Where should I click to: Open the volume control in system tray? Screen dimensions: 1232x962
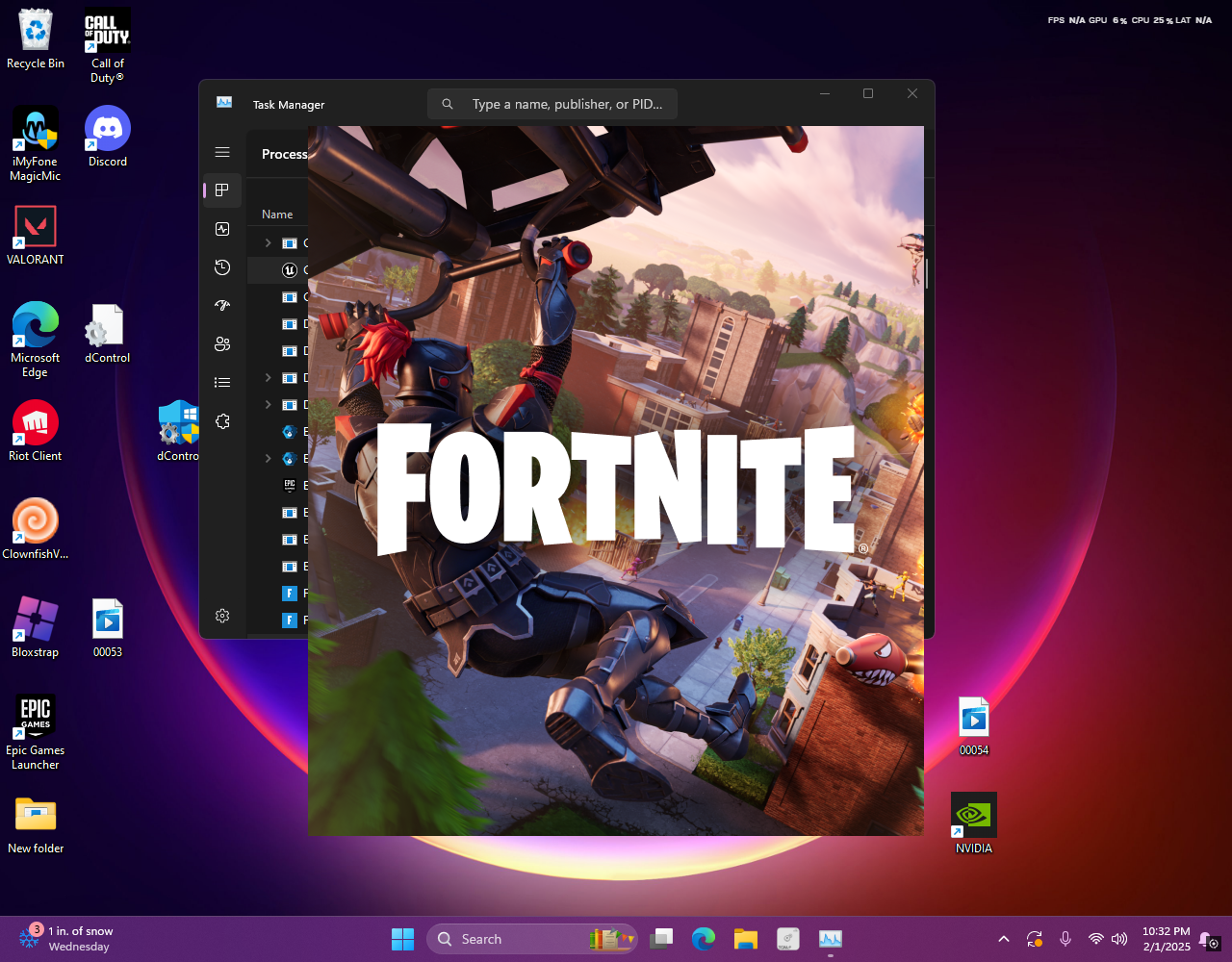1119,939
